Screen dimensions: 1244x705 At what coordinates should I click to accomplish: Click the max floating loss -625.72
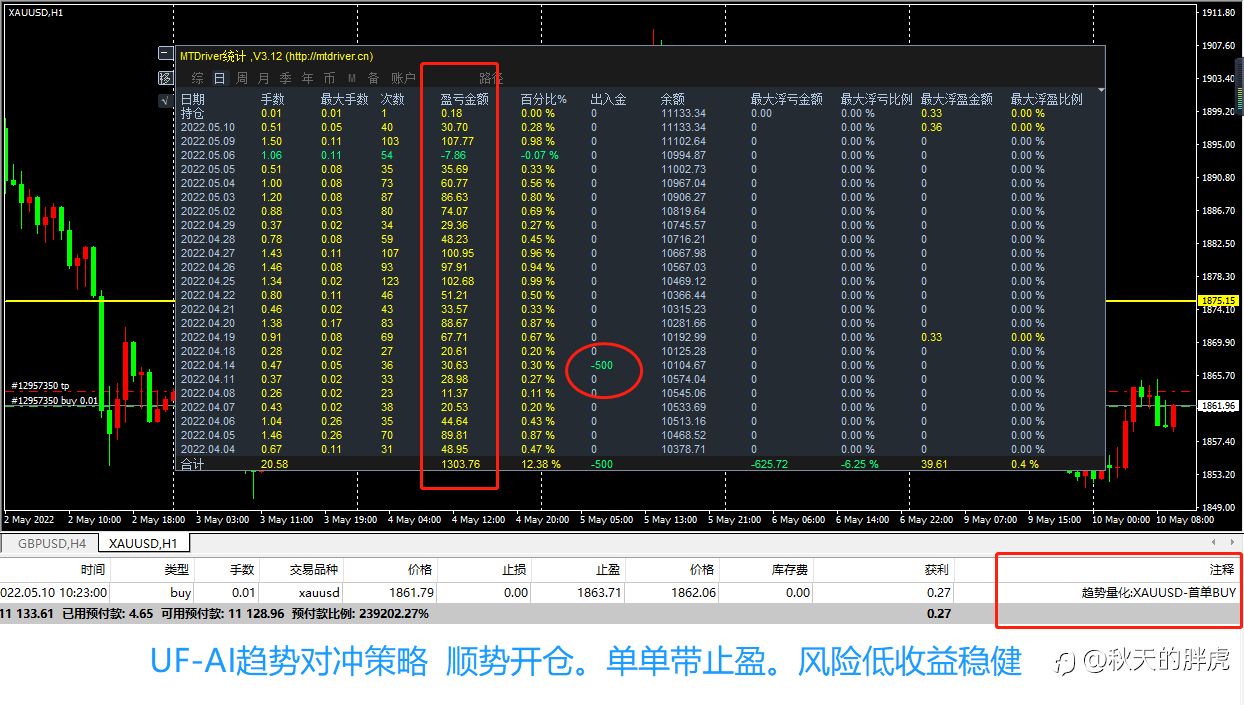(x=770, y=464)
